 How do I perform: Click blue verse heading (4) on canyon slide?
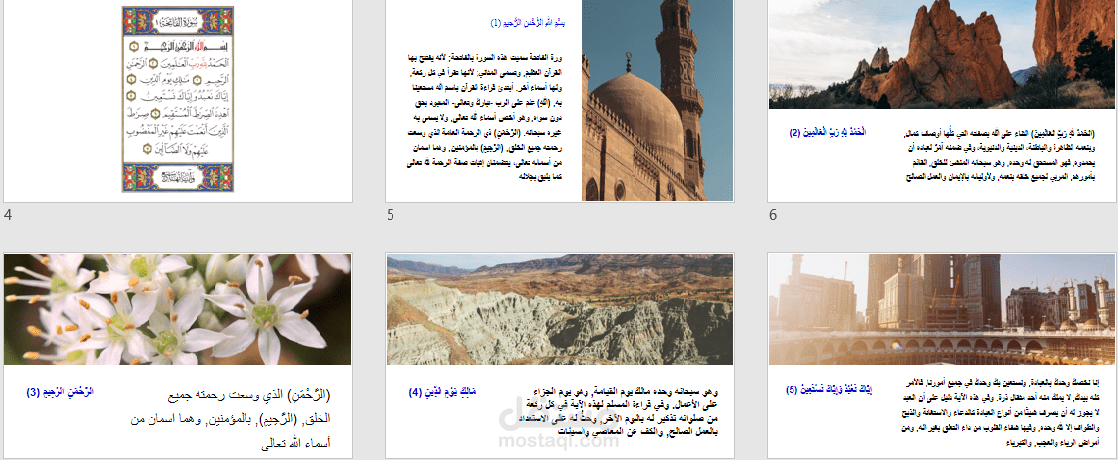[x=443, y=392]
